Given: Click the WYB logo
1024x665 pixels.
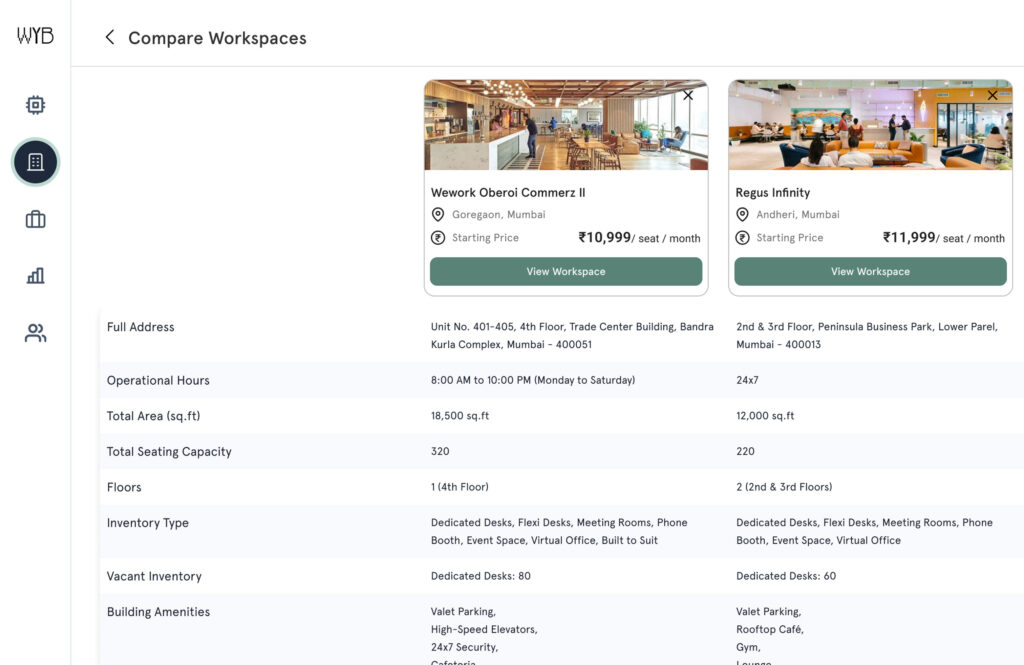Looking at the screenshot, I should click(35, 36).
